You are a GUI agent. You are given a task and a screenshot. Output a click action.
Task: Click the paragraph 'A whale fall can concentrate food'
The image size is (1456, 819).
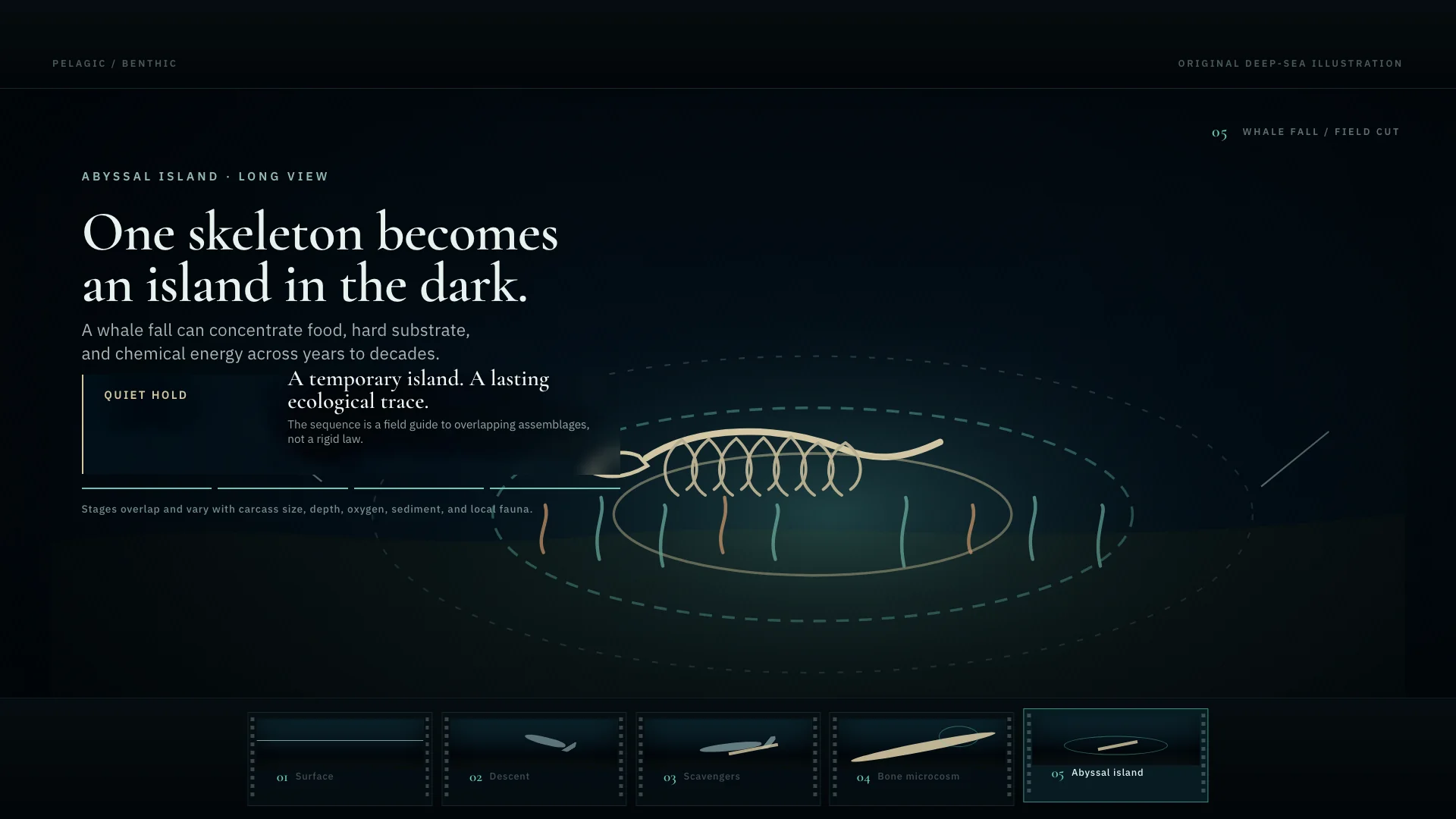(276, 342)
